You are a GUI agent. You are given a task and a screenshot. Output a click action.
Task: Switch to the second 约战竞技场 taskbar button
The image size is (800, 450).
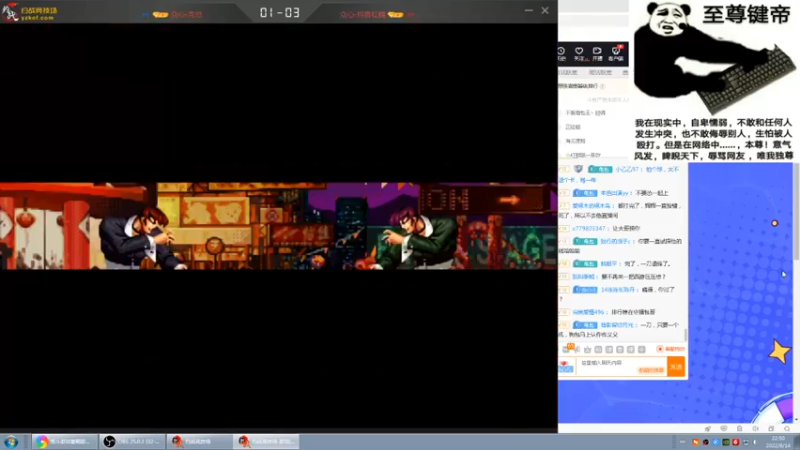click(266, 442)
